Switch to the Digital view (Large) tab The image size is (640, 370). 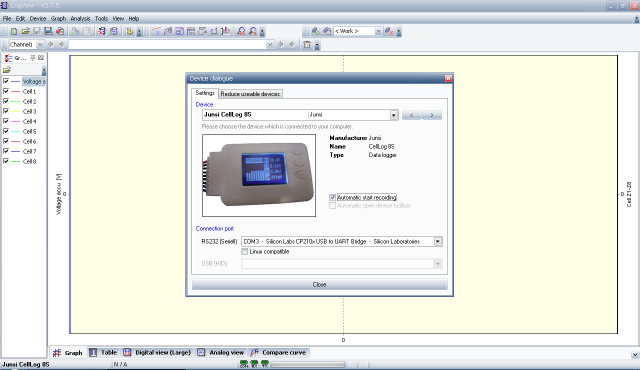pos(158,352)
